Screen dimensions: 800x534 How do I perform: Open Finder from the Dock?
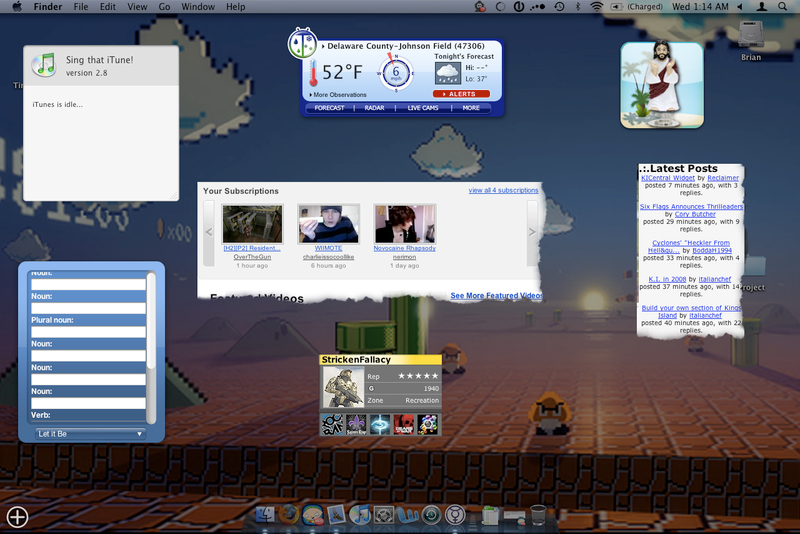click(x=265, y=515)
